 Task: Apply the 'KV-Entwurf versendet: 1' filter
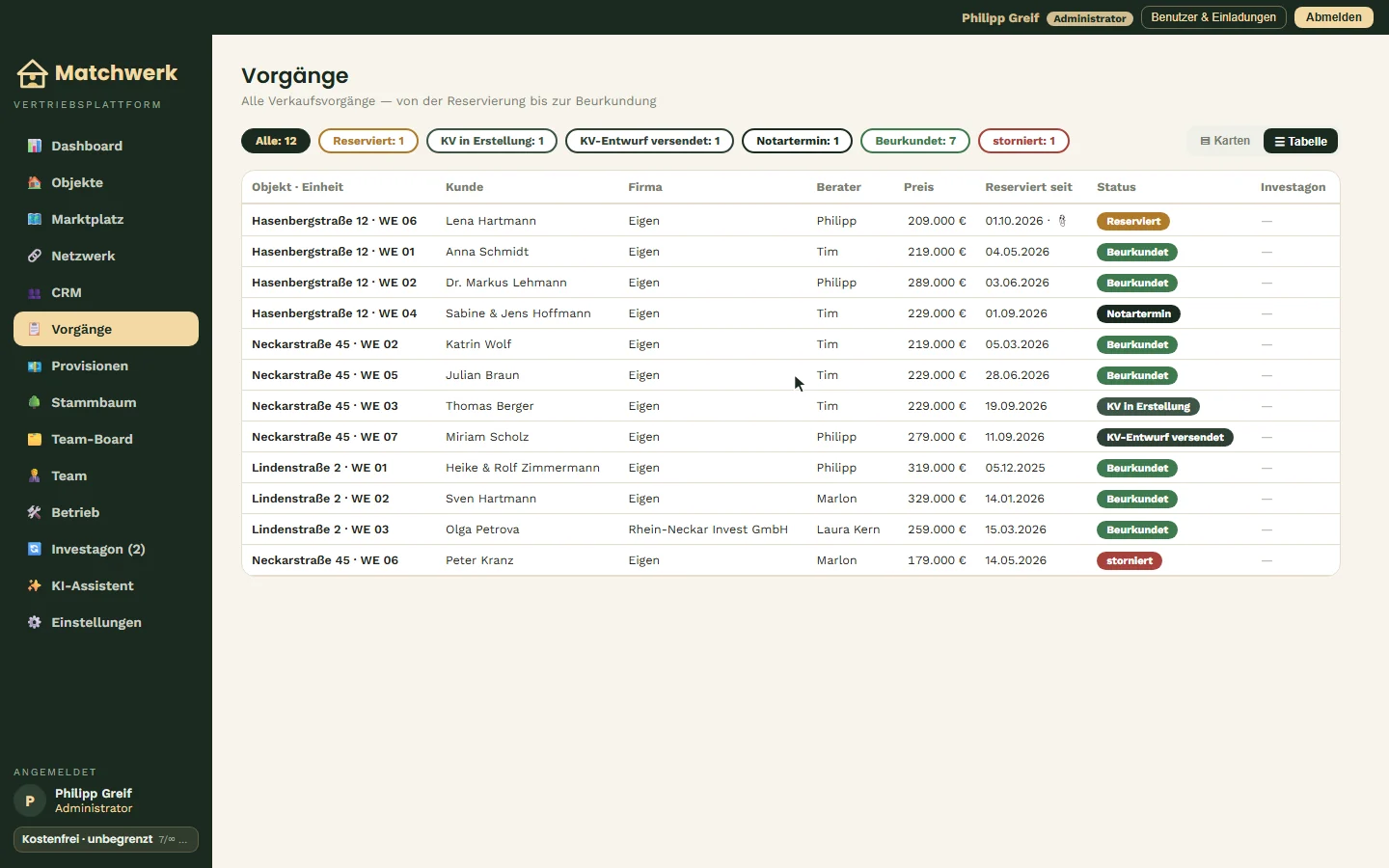650,141
